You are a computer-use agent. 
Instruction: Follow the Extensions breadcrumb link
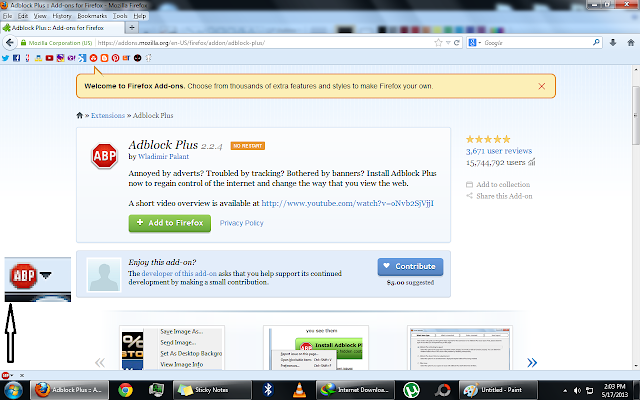[108, 116]
